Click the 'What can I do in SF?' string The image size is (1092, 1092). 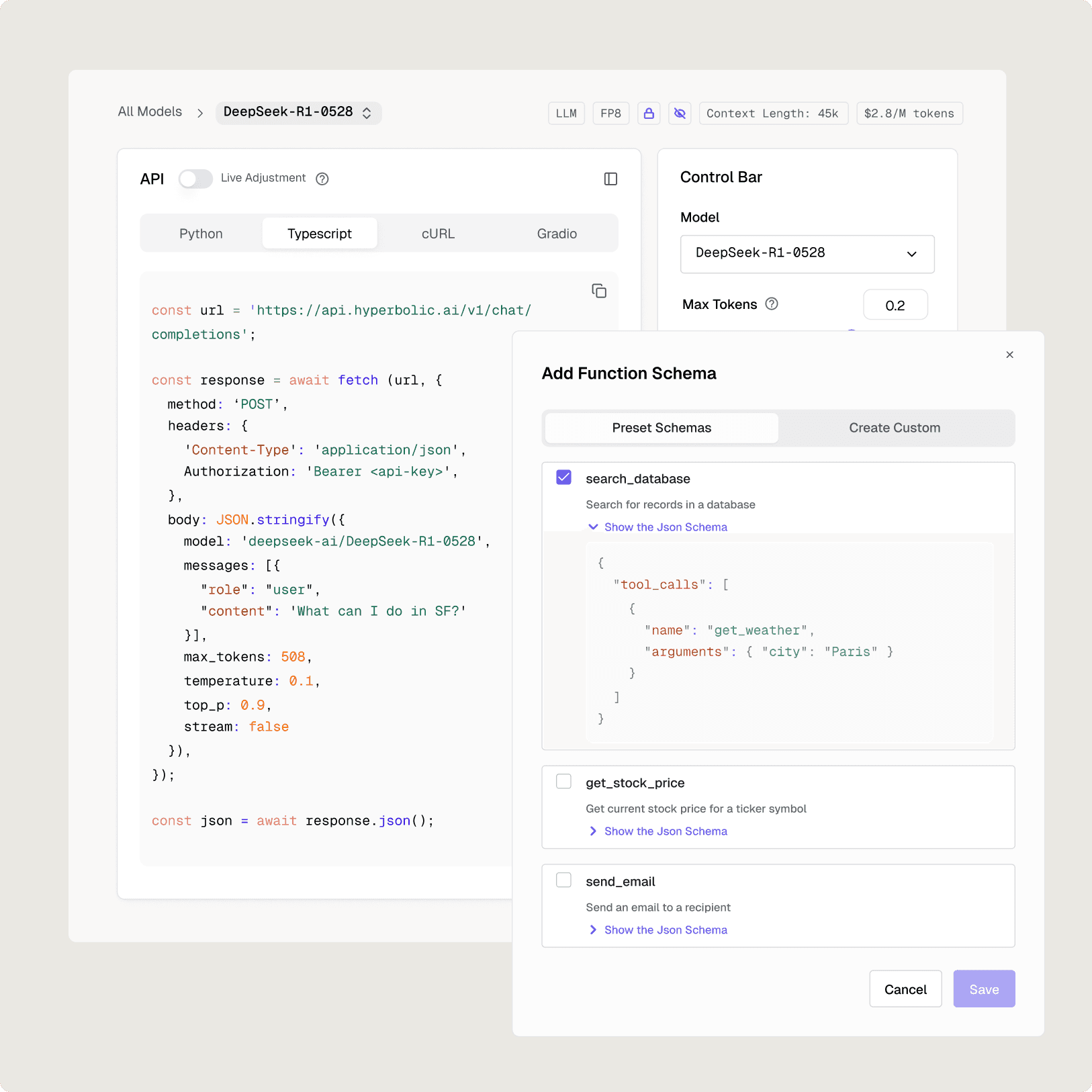pyautogui.click(x=378, y=611)
